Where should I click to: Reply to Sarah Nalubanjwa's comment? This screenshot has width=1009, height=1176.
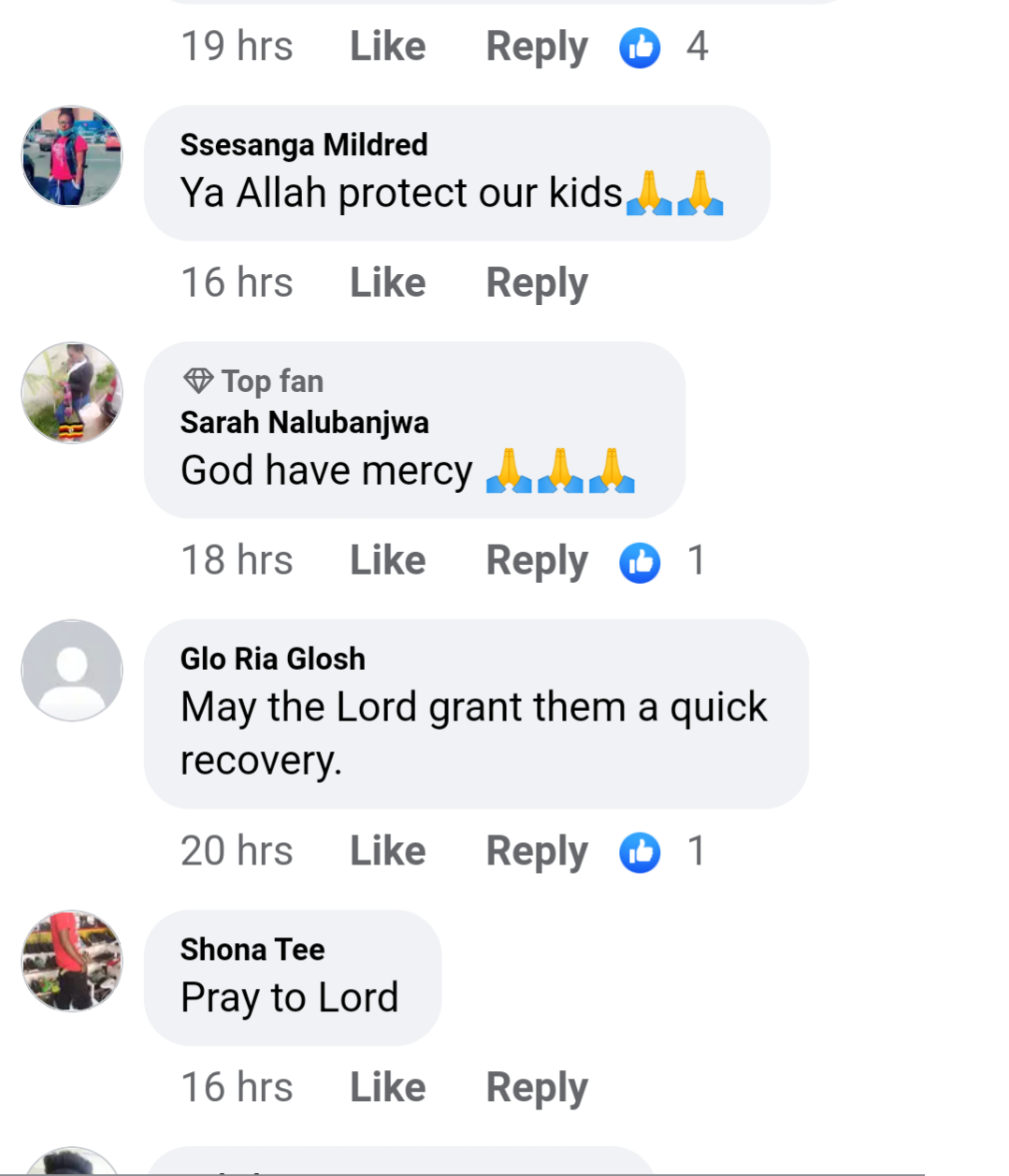(x=537, y=560)
